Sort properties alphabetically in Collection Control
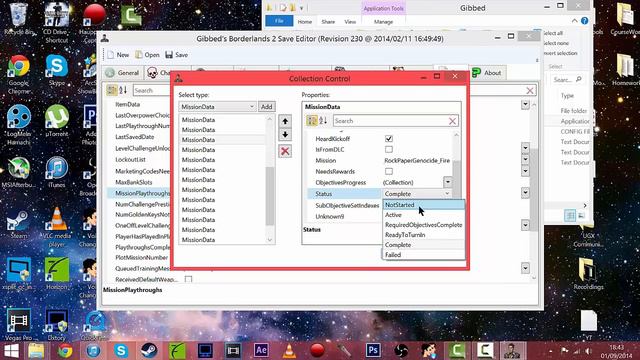The width and height of the screenshot is (640, 360). click(x=323, y=120)
